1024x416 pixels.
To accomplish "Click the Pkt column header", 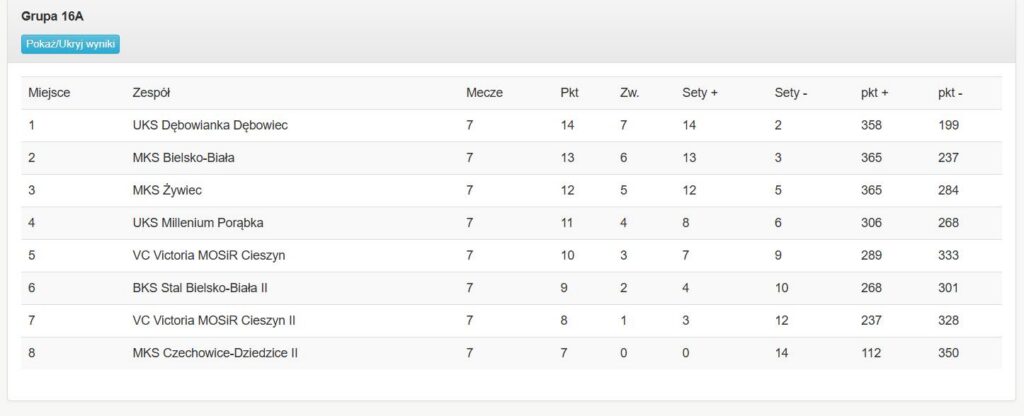I will pyautogui.click(x=569, y=93).
